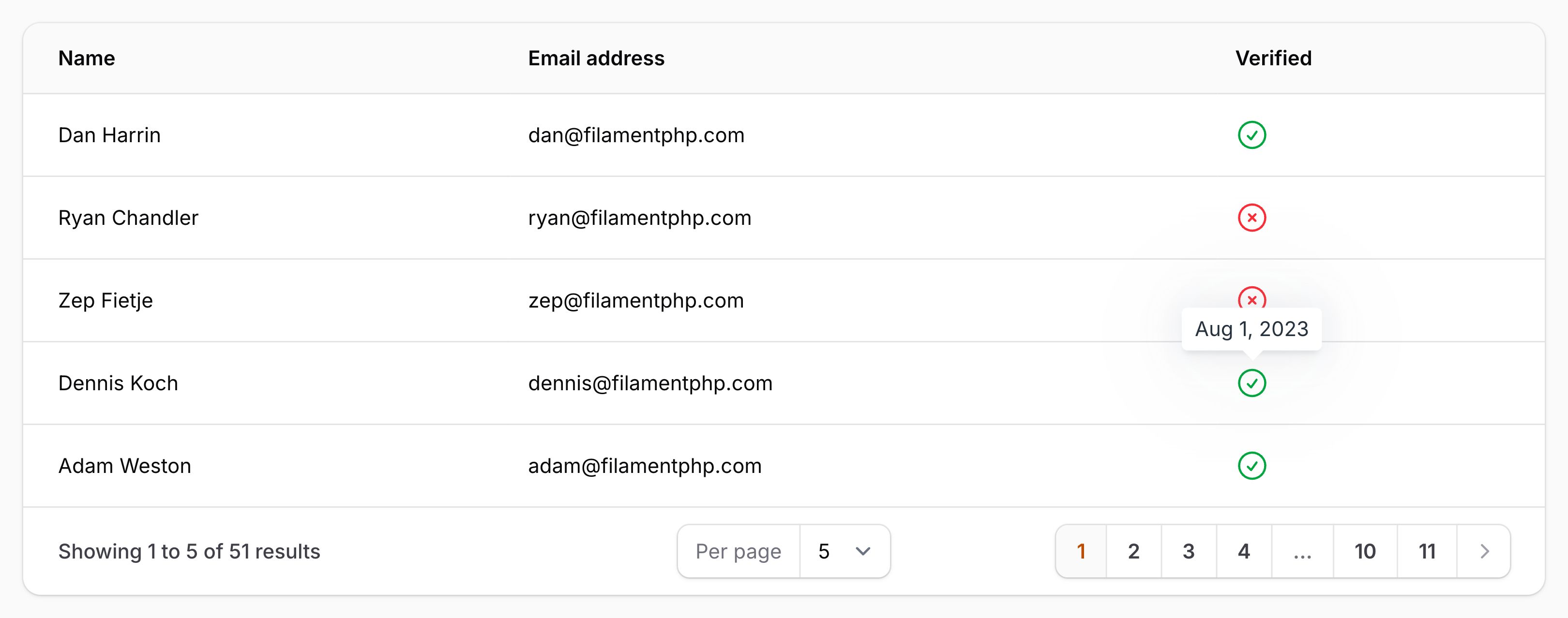The width and height of the screenshot is (1568, 618).
Task: Click Ryan Chandler's red unverified X icon
Action: pyautogui.click(x=1251, y=218)
